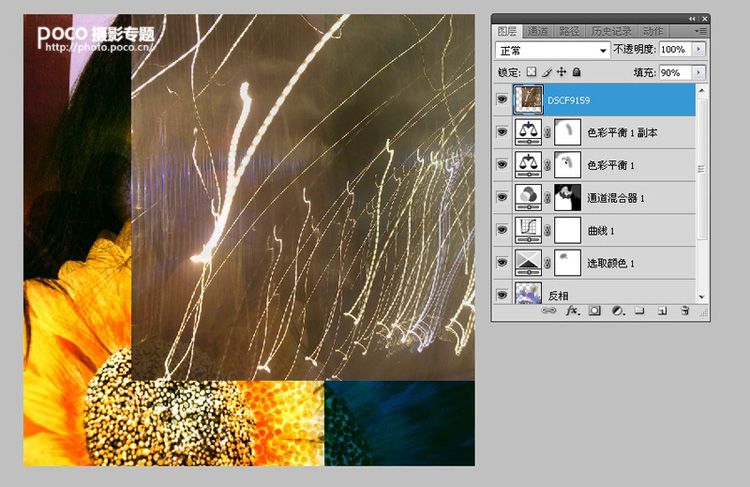Switch to 通道 tab
Screen dimensions: 750x487
click(538, 31)
